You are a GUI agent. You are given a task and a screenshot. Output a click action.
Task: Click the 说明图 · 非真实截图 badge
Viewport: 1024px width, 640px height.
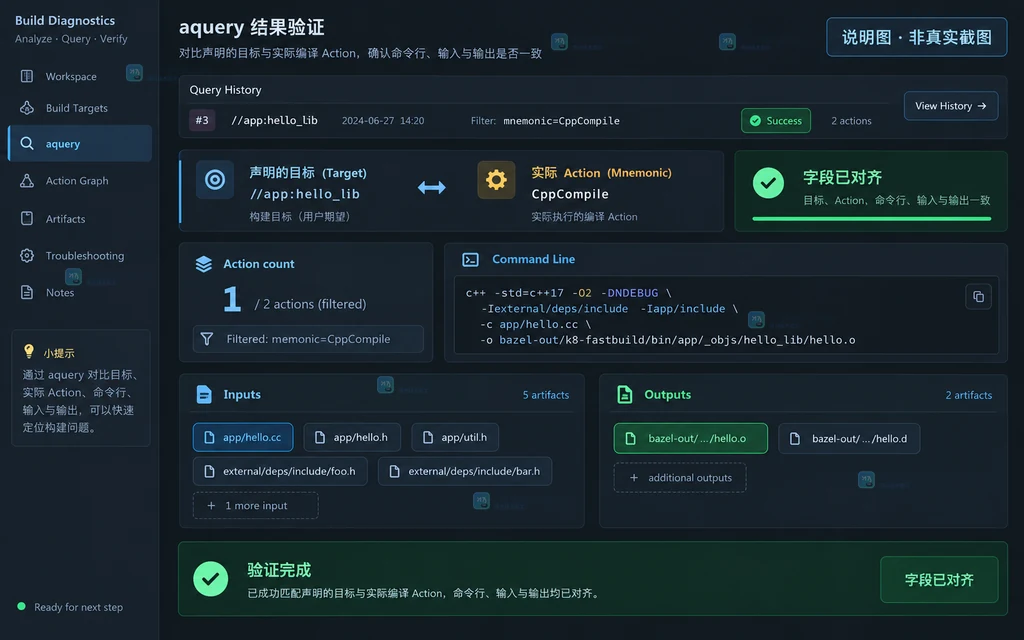click(916, 37)
